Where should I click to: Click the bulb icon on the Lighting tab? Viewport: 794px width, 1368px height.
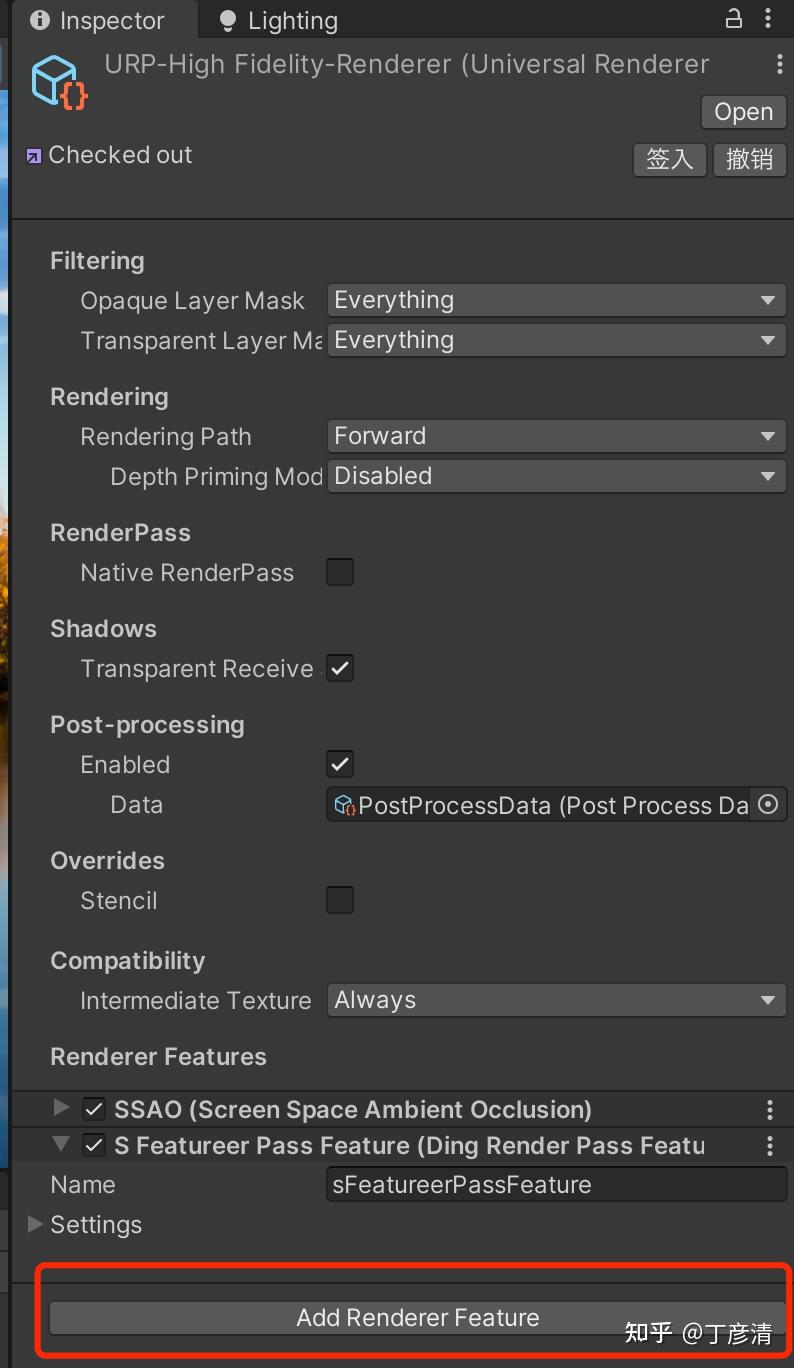coord(230,18)
